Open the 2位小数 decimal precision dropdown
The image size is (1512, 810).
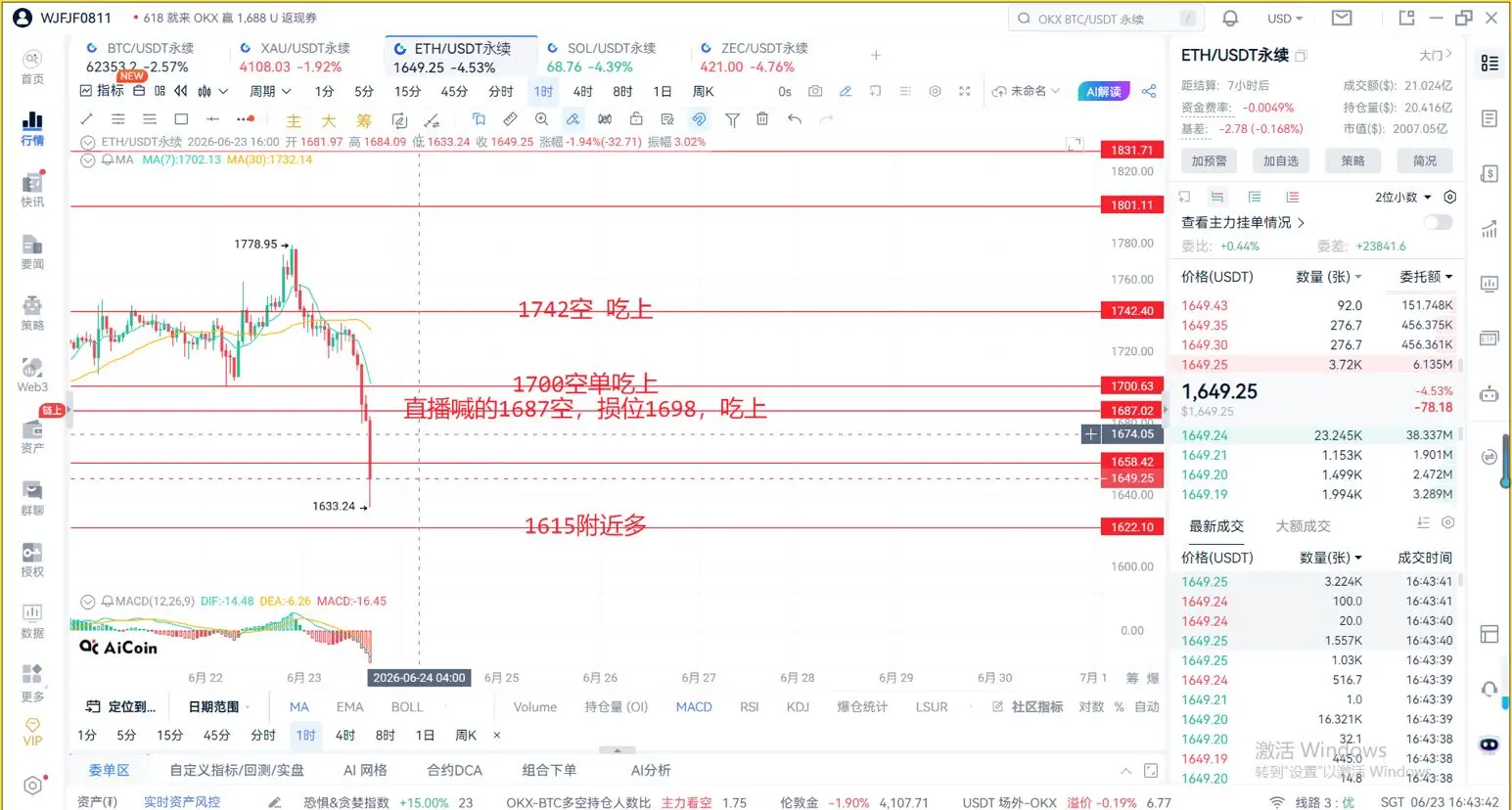point(1403,197)
